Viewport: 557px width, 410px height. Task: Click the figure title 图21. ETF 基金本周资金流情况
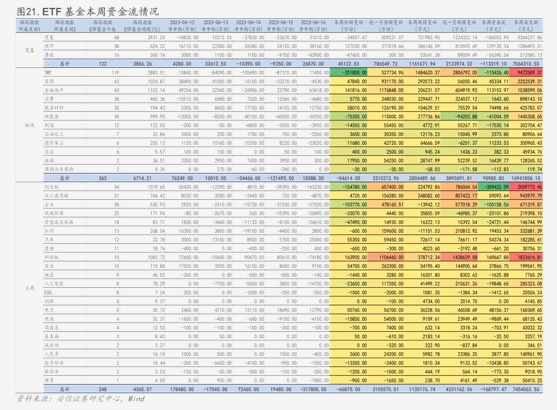[88, 12]
